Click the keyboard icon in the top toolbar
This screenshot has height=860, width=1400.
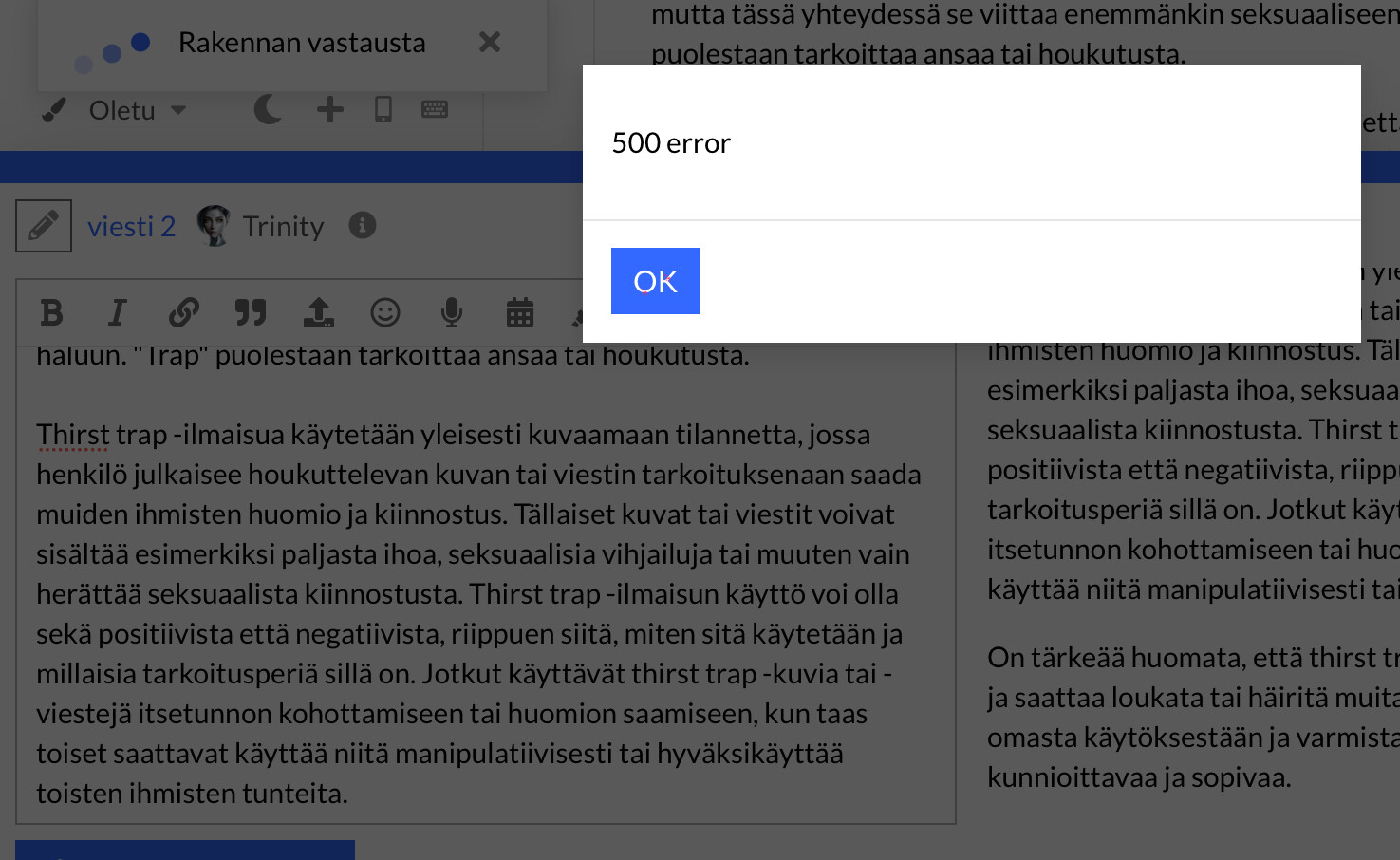click(x=435, y=110)
